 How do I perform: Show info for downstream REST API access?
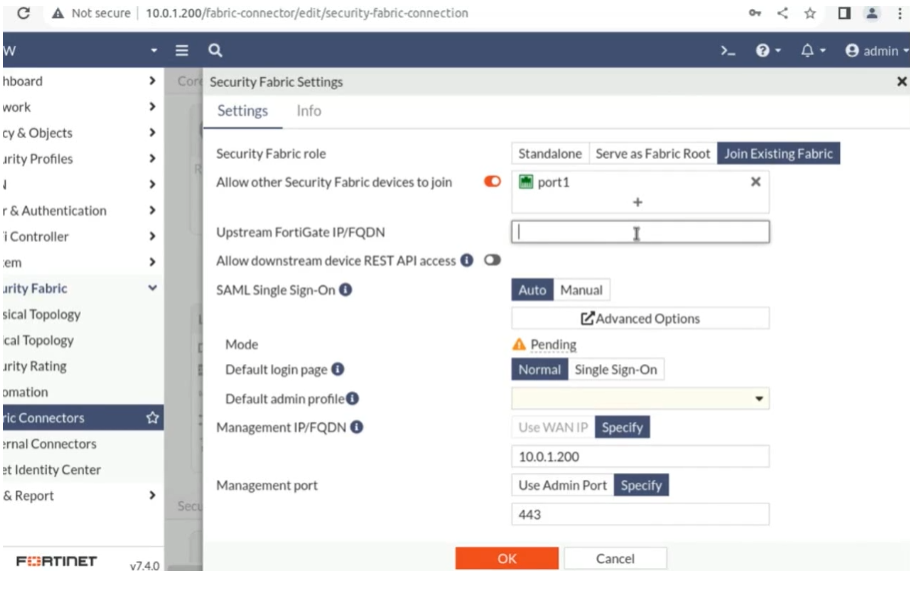pyautogui.click(x=466, y=260)
